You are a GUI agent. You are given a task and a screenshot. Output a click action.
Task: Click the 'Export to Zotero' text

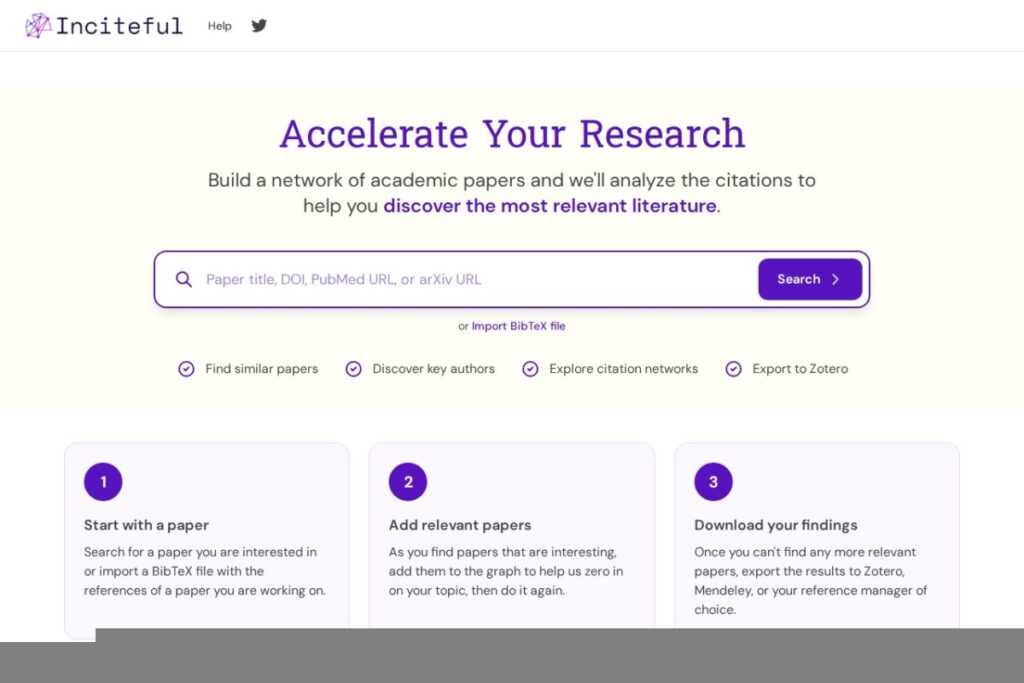(800, 369)
